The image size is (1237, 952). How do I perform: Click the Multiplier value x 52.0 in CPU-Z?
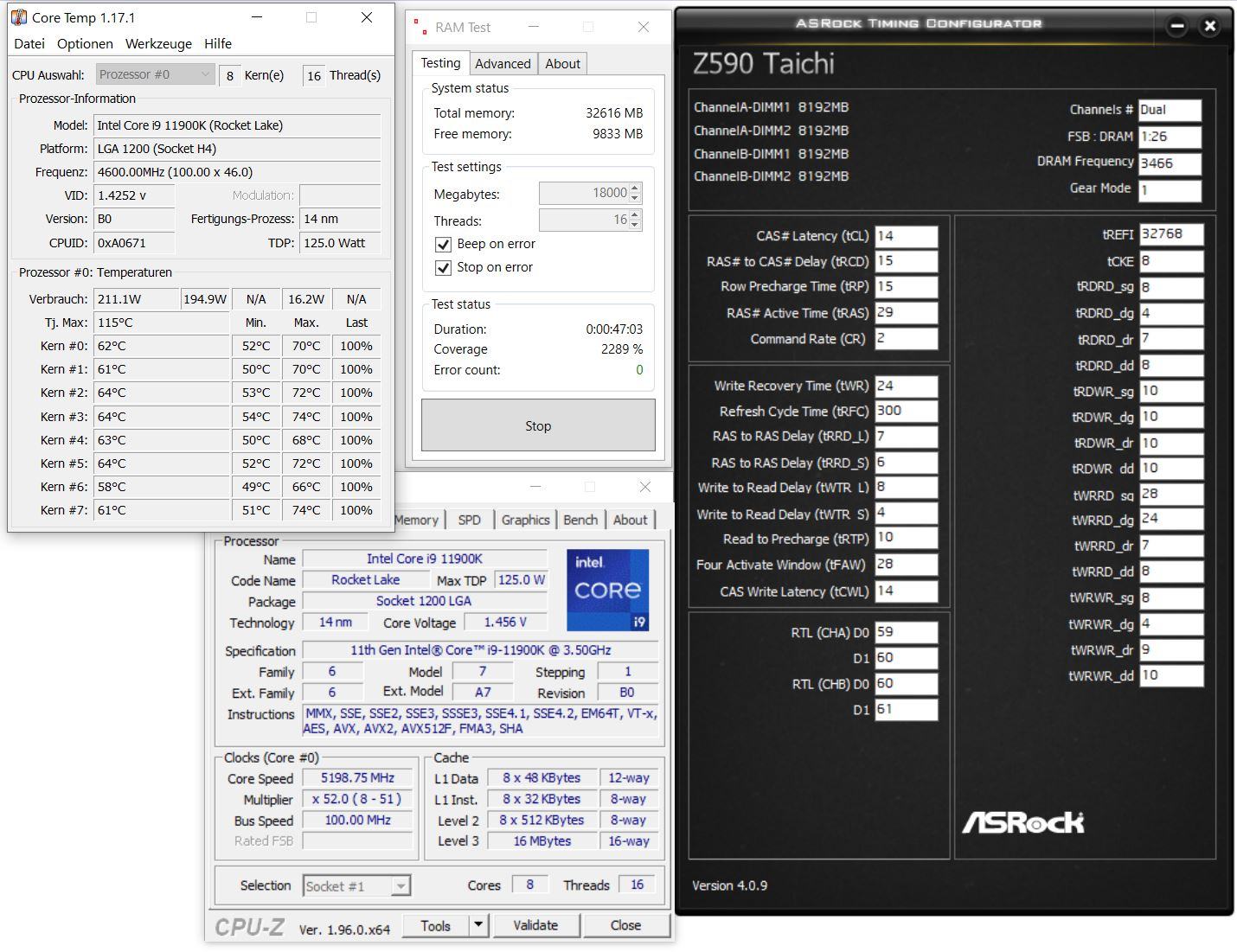[357, 800]
